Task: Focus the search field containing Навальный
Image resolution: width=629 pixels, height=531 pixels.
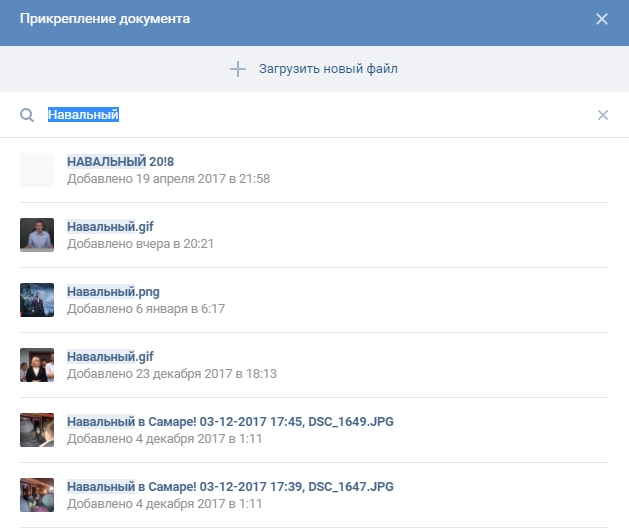Action: pos(300,115)
